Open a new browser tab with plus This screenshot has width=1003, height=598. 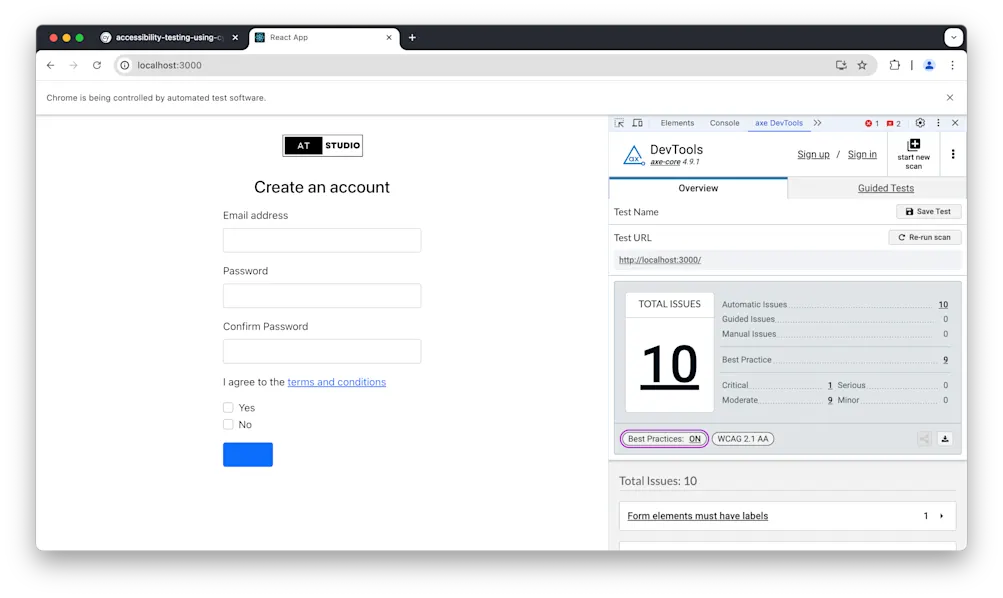pos(412,38)
